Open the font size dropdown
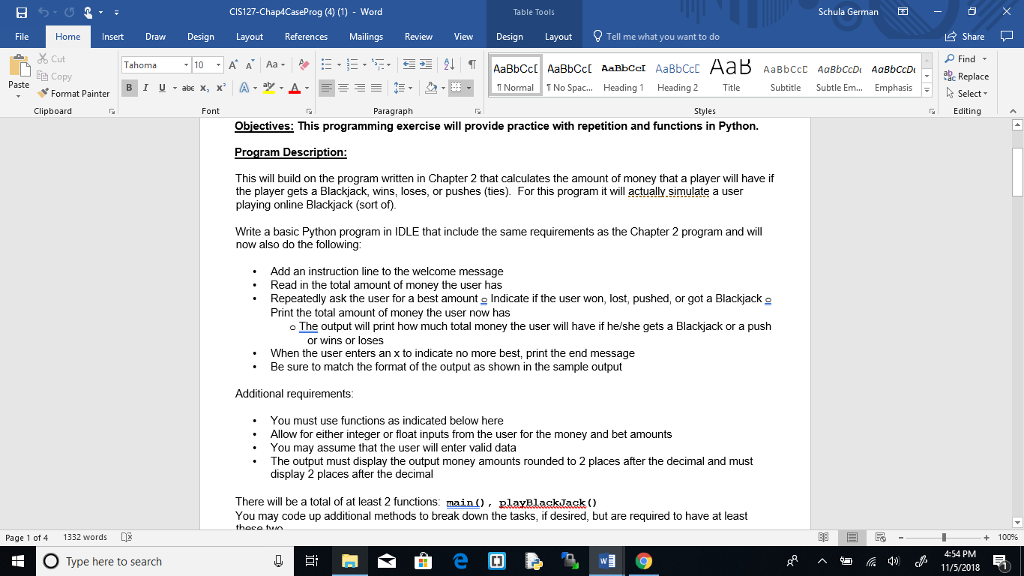Image resolution: width=1024 pixels, height=576 pixels. tap(217, 65)
